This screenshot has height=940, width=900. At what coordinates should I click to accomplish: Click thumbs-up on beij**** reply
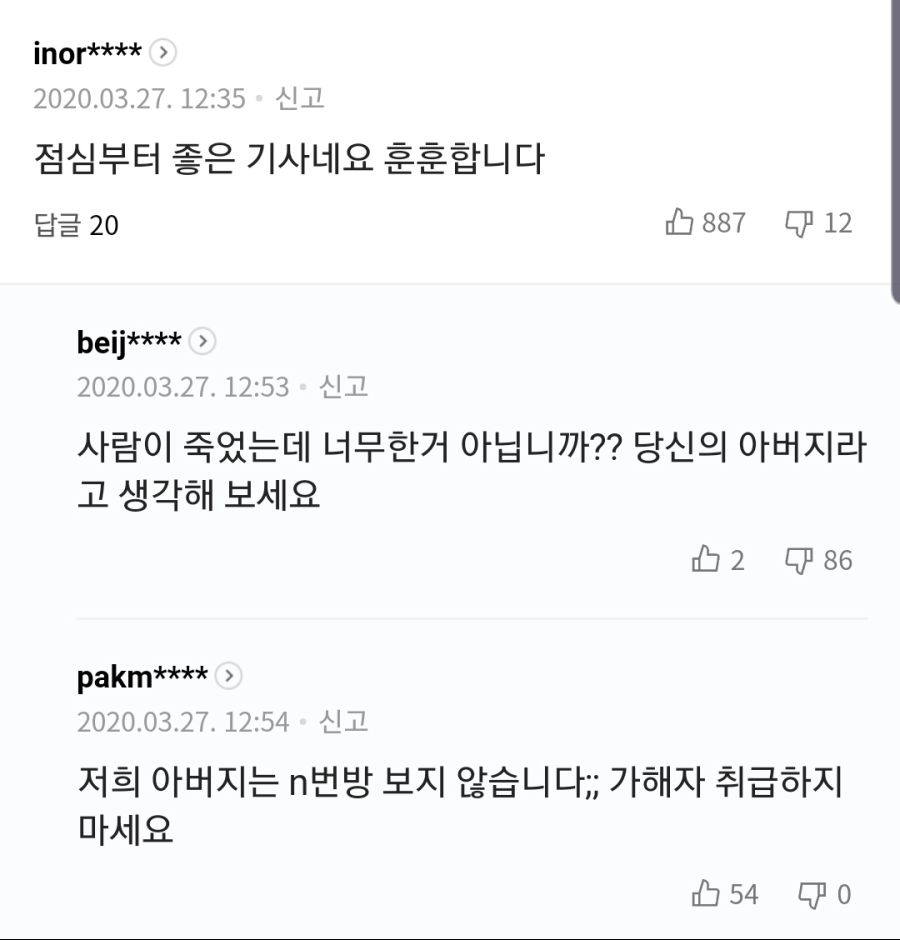click(x=706, y=559)
